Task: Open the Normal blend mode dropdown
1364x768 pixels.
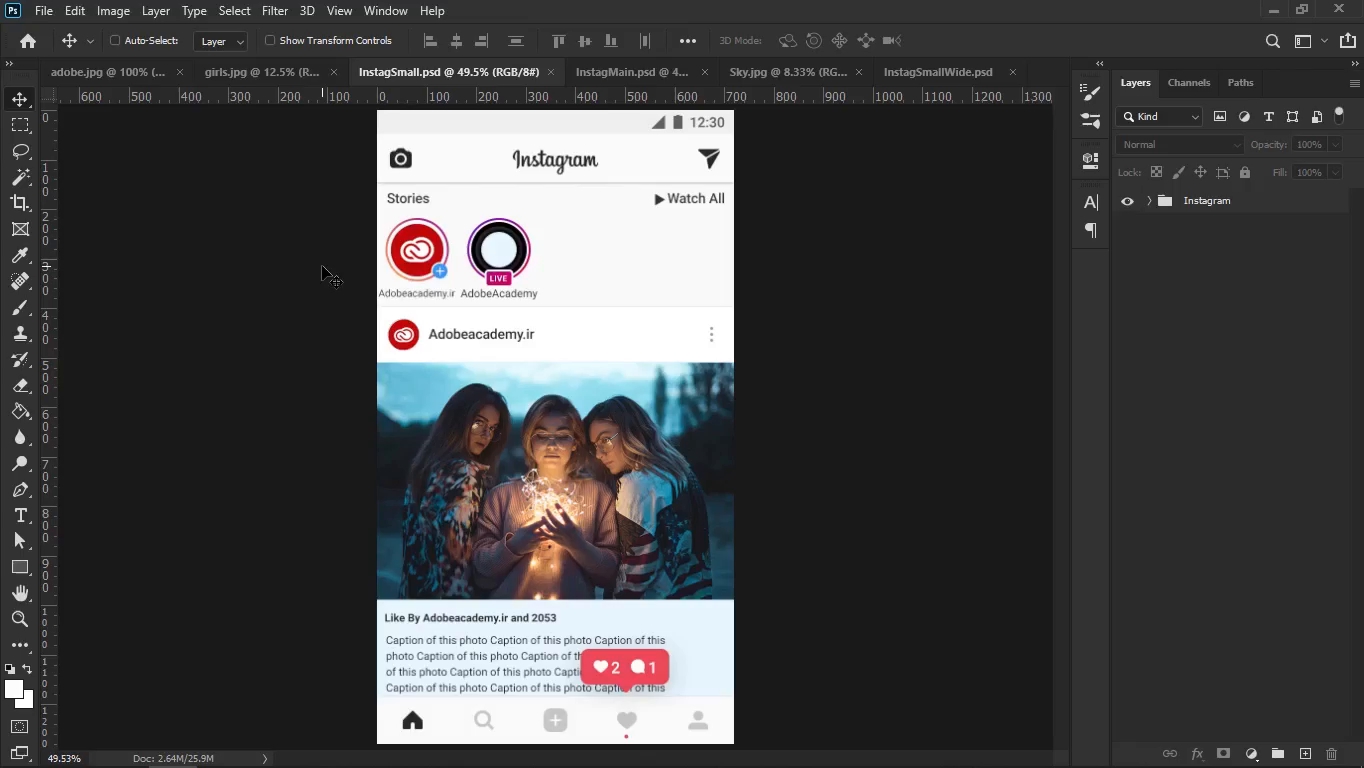Action: click(x=1179, y=145)
